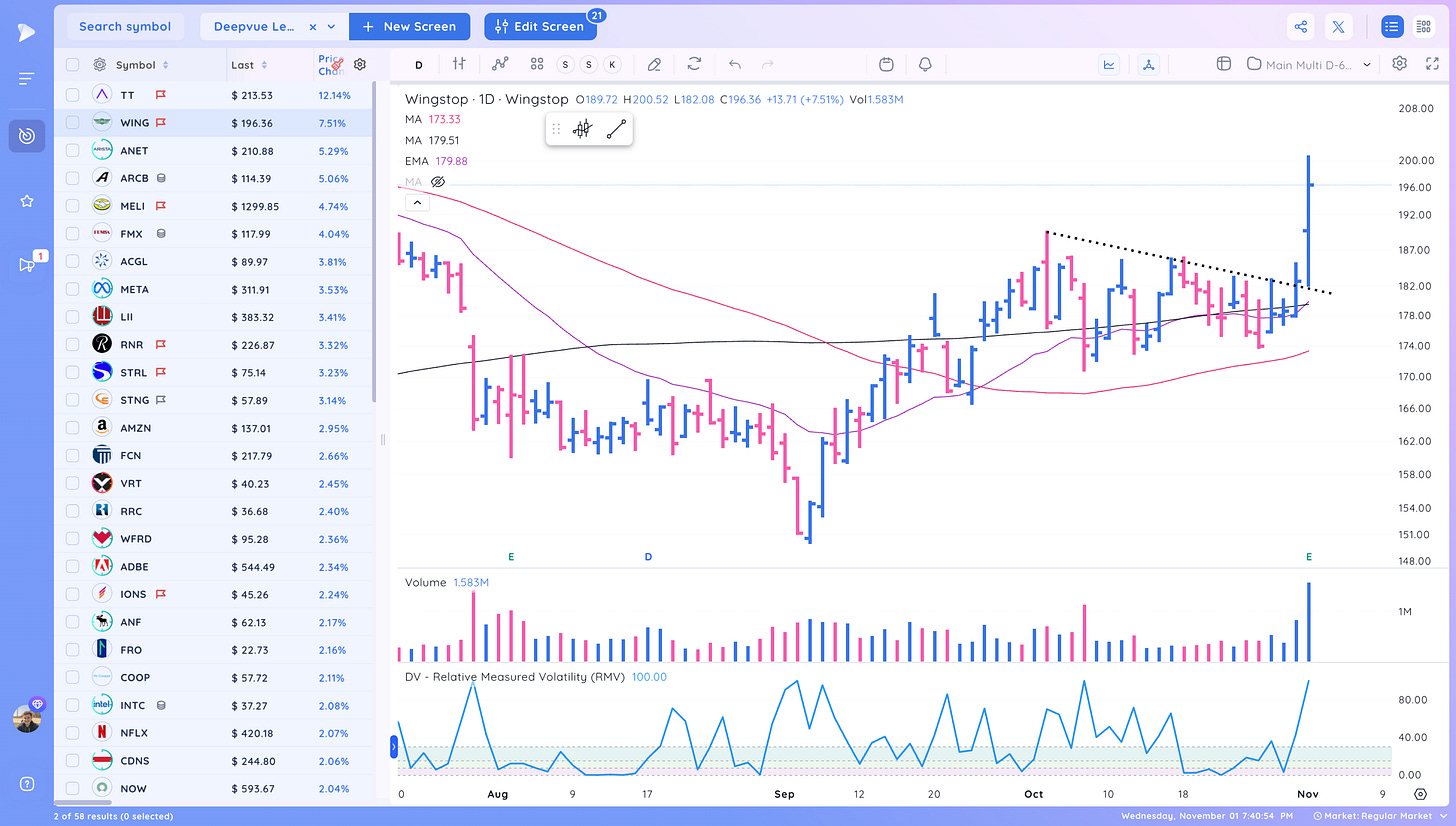Expand the blue RMV panel side tab
Image resolution: width=1456 pixels, height=826 pixels.
point(393,746)
